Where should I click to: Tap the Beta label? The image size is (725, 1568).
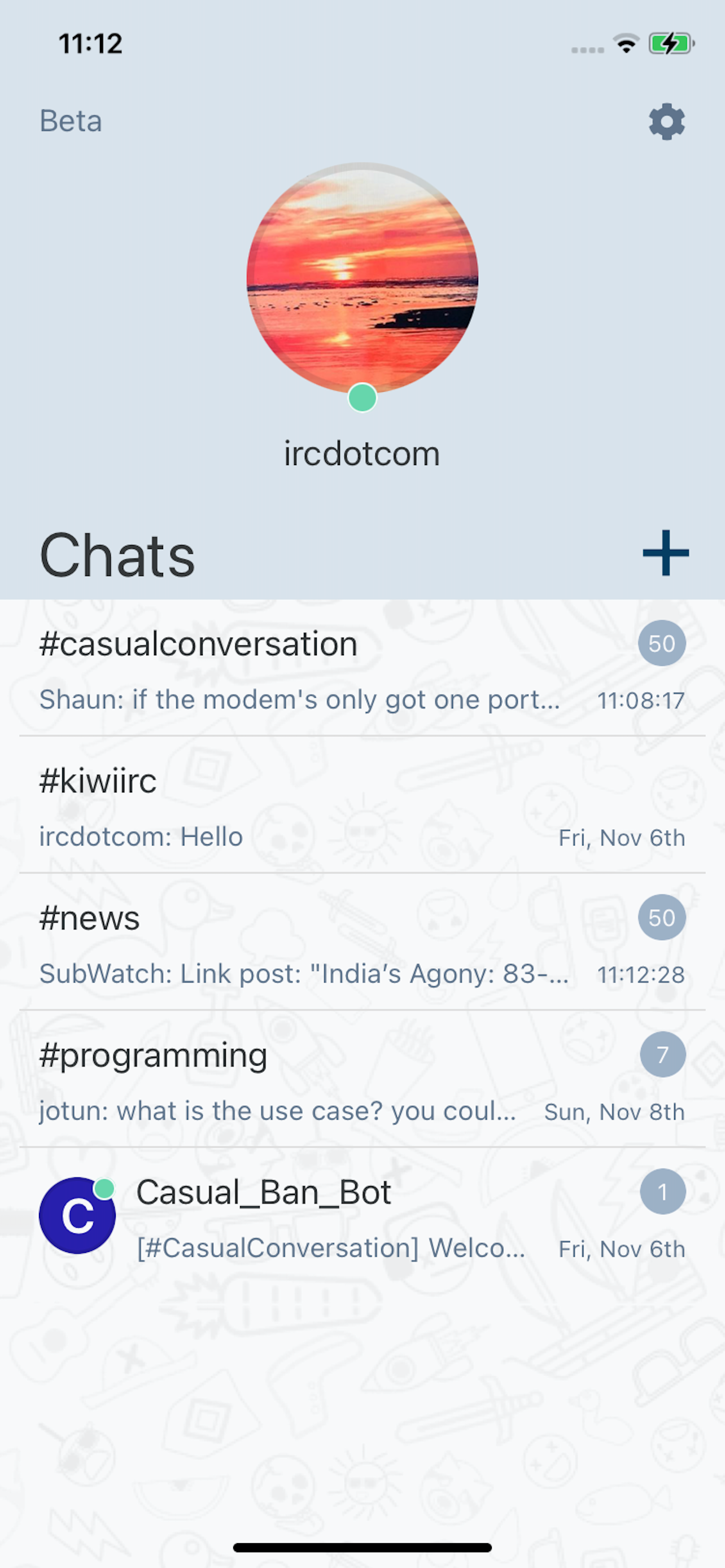point(71,121)
